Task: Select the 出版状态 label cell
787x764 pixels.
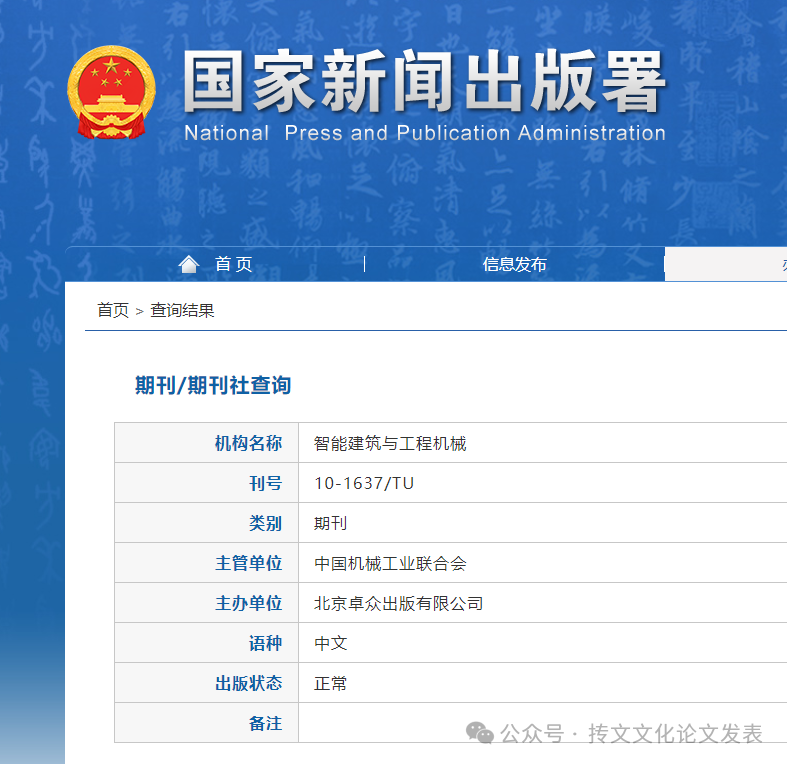Action: [x=207, y=683]
